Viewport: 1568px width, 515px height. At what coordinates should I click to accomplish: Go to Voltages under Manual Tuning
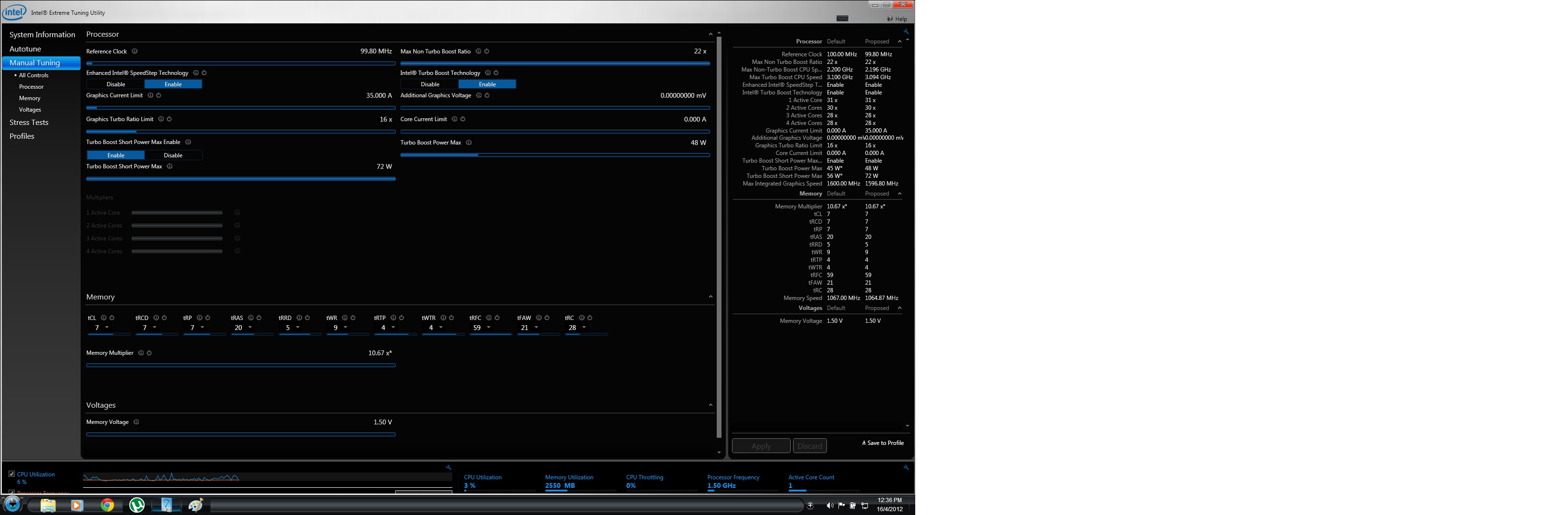pos(30,110)
